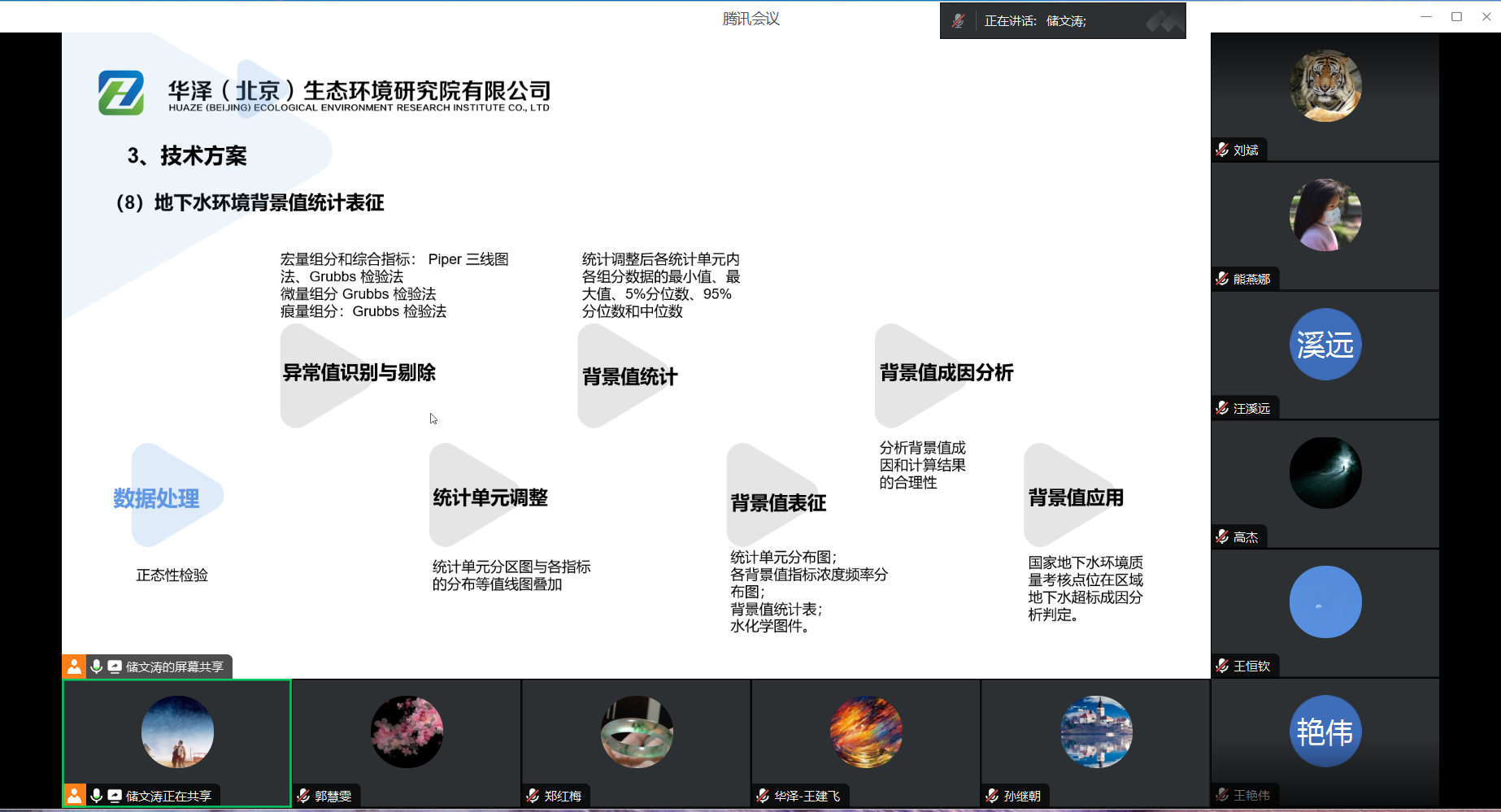Click the orange host icon on 储文涛的屏幕共享 label
Viewport: 1501px width, 812px height.
pos(74,667)
